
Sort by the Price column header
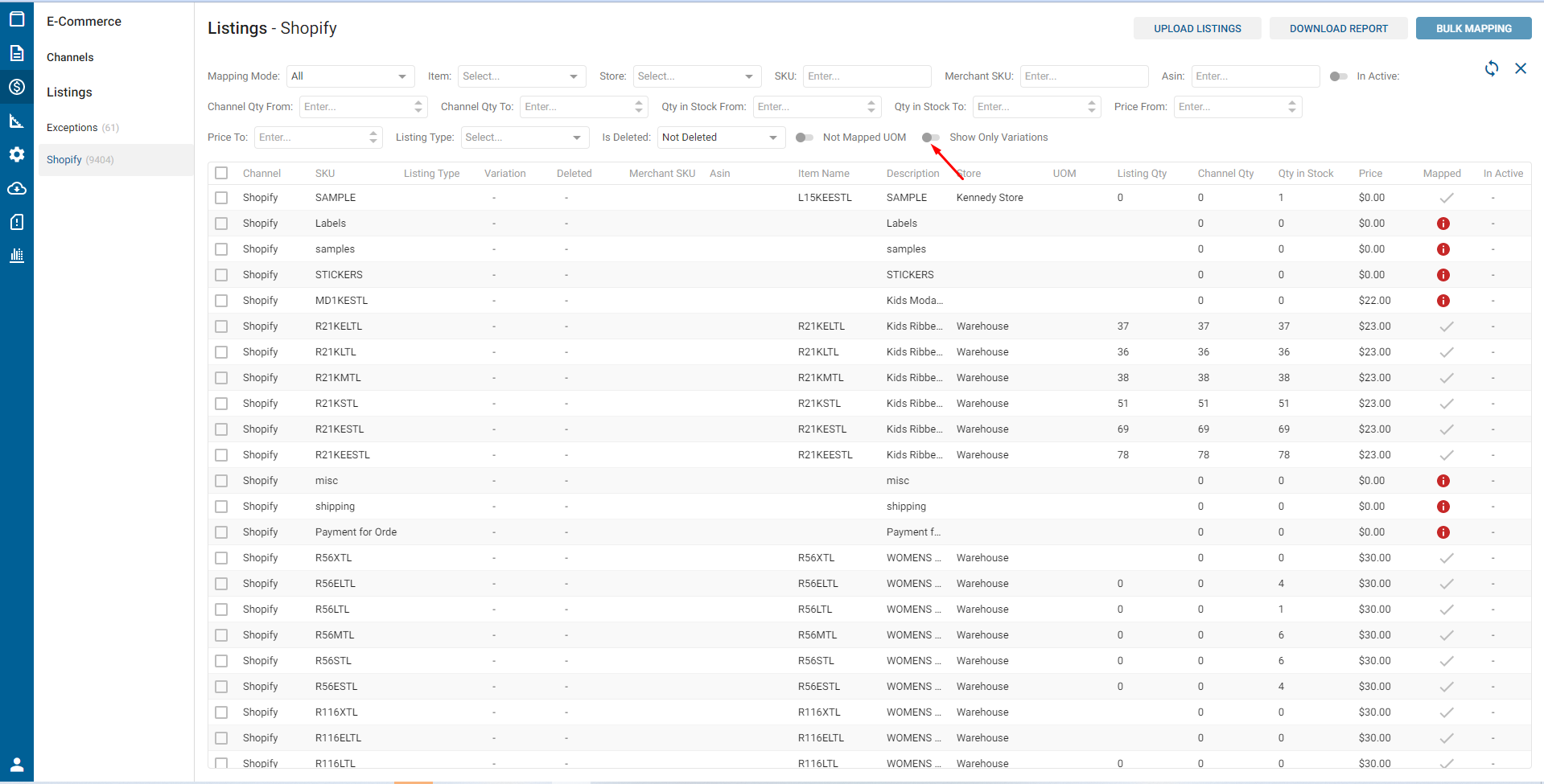(1370, 174)
